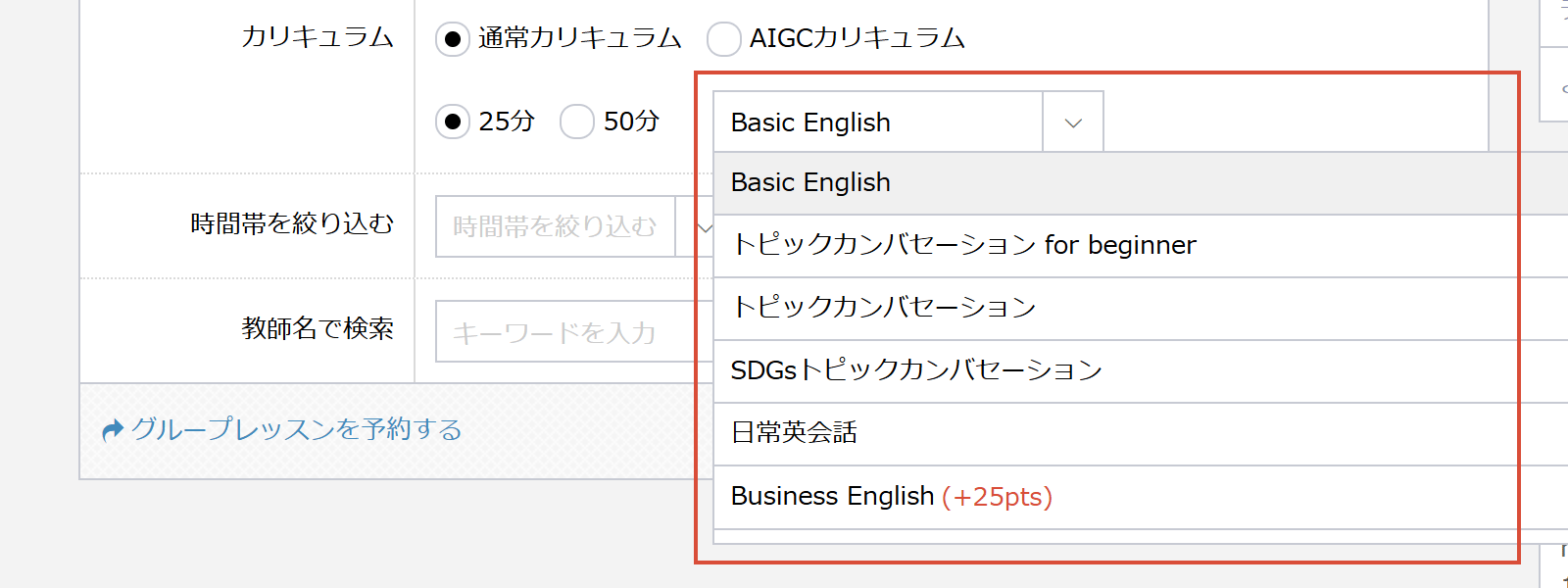Screen dimensions: 1568x588
Task: Choose the 25分 lesson length
Action: (452, 122)
